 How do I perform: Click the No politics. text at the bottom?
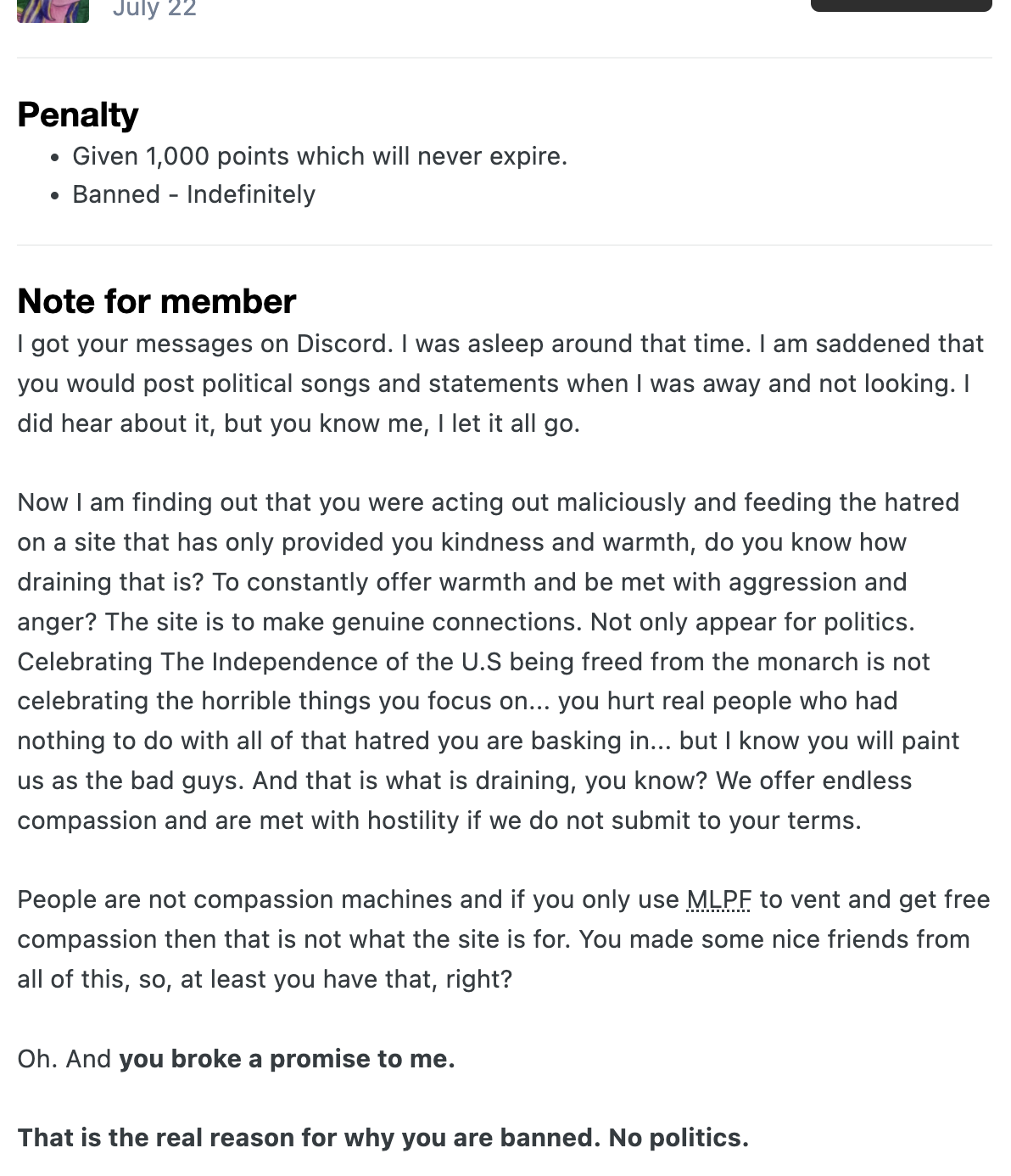pos(679,1138)
